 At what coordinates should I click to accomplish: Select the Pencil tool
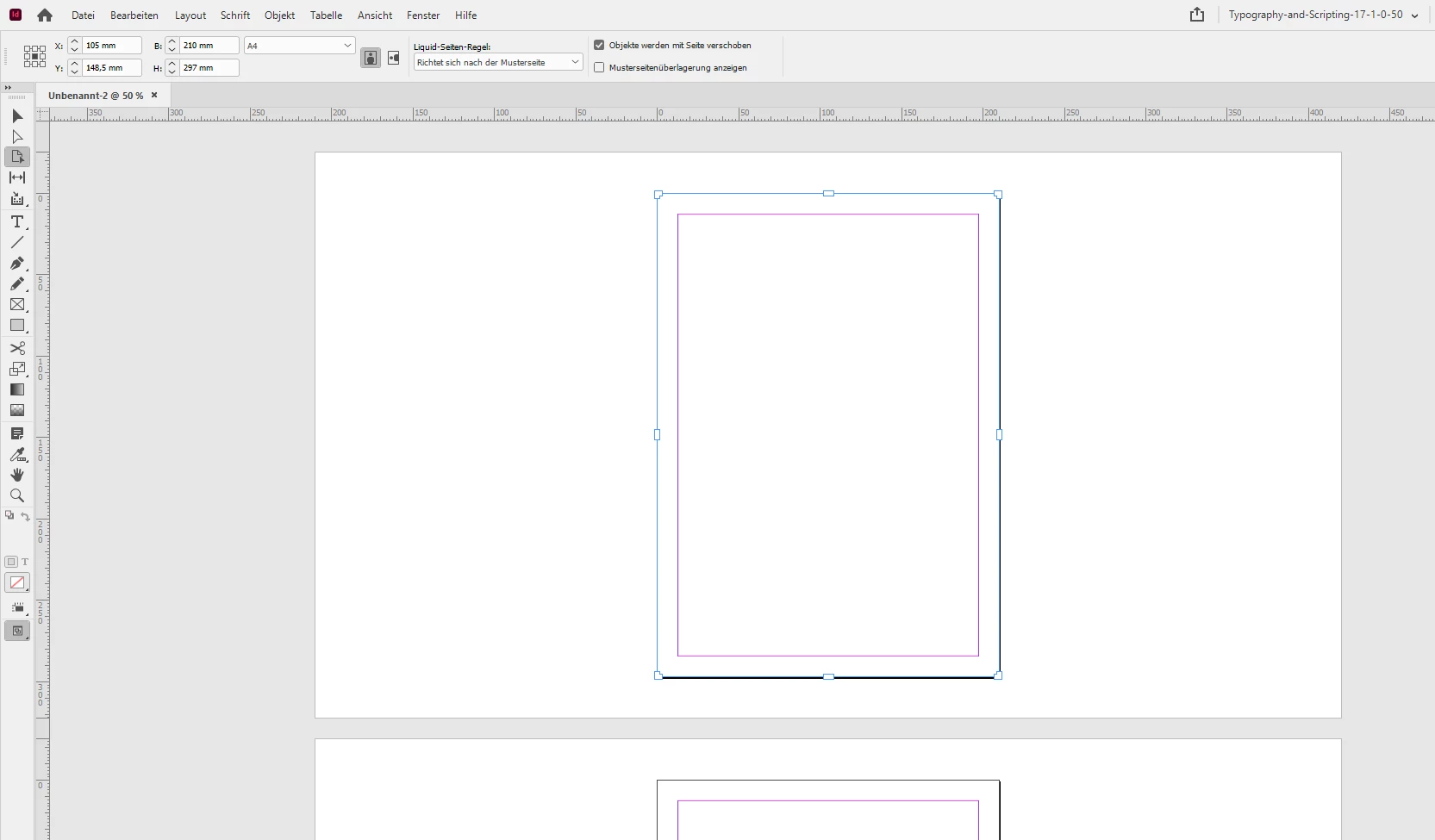coord(17,284)
